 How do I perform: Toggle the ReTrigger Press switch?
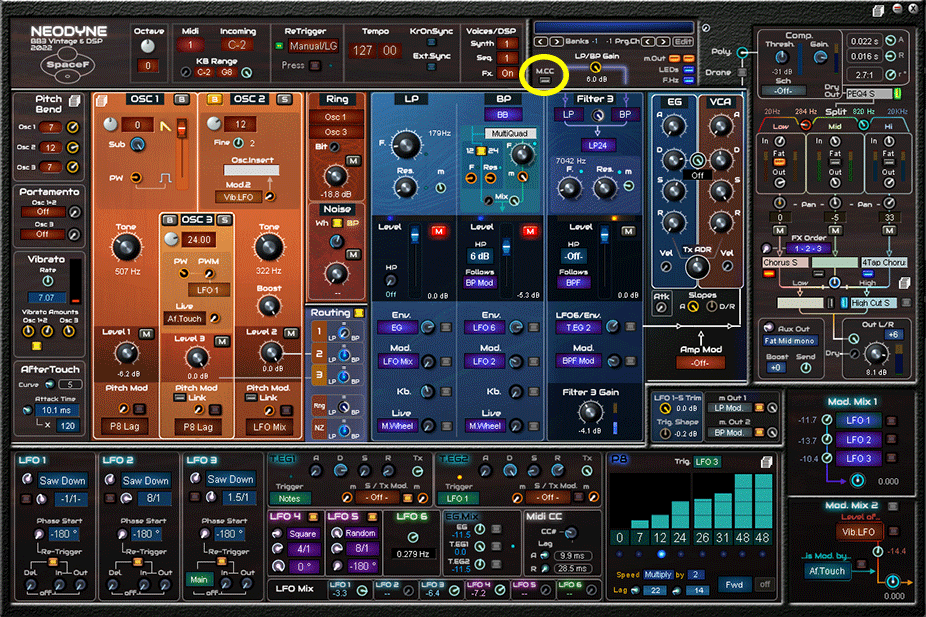click(315, 66)
